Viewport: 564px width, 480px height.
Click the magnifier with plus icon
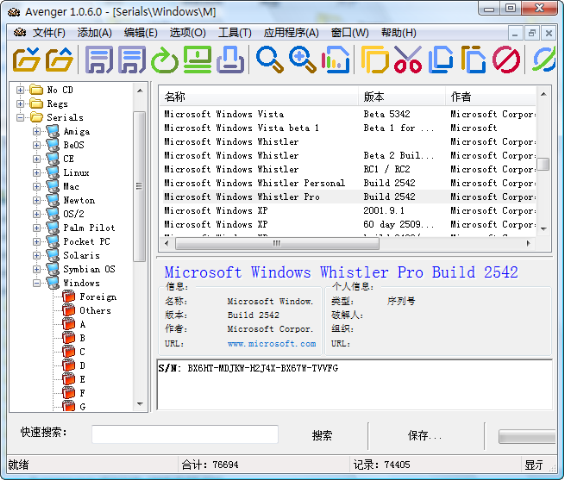point(303,59)
